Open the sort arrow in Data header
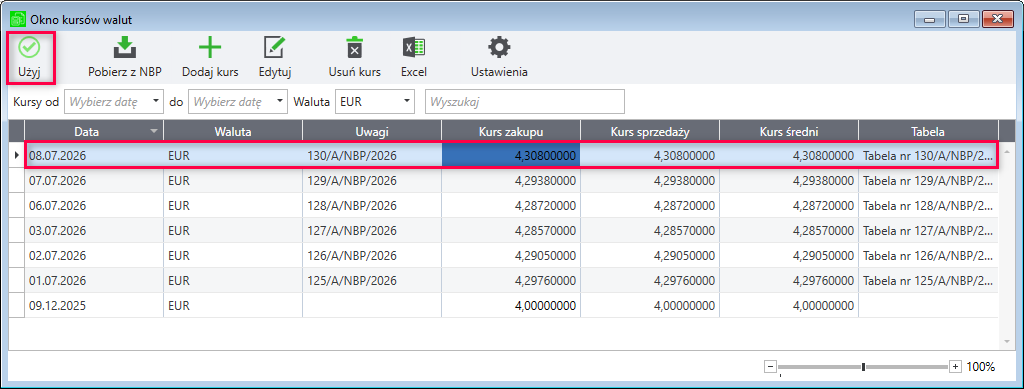The image size is (1024, 389). (154, 132)
